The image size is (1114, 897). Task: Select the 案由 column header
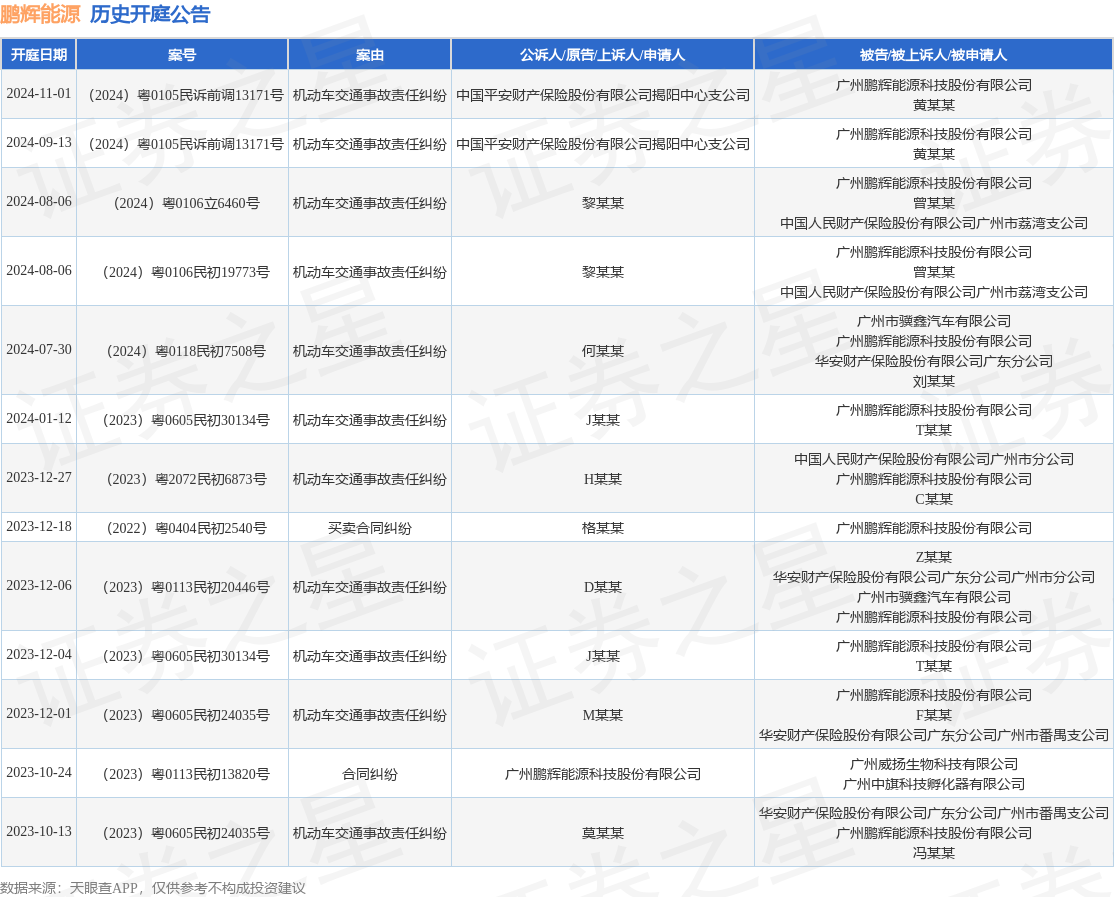point(369,55)
